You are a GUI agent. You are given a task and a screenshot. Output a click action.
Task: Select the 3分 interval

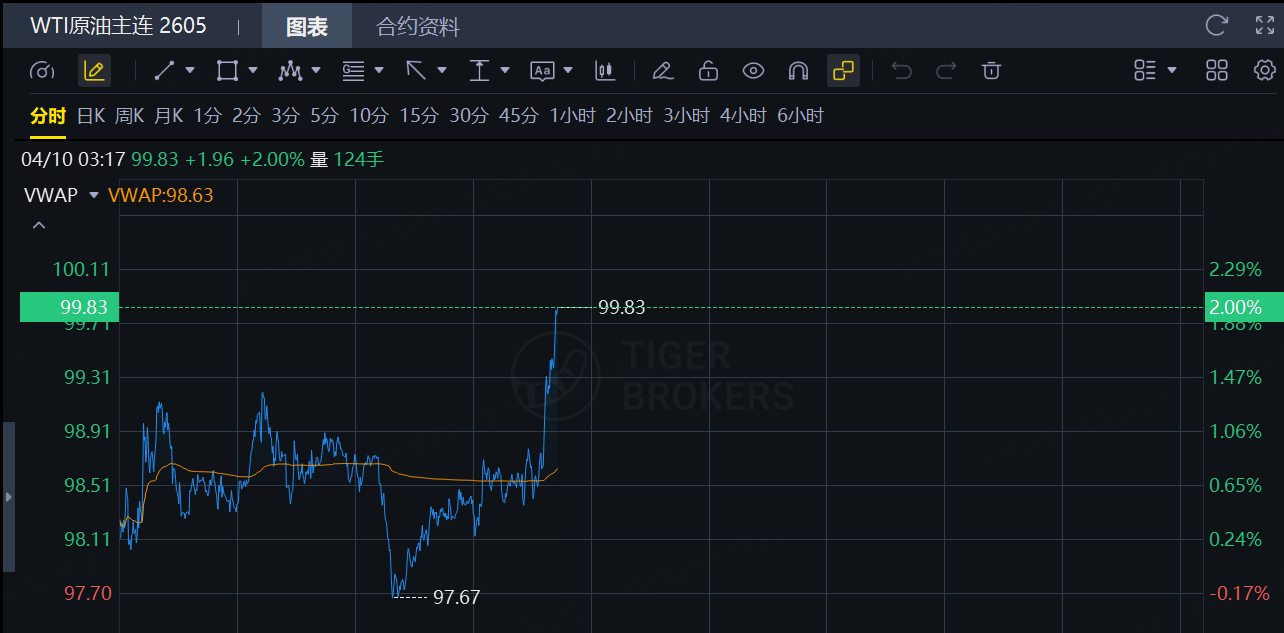click(285, 116)
